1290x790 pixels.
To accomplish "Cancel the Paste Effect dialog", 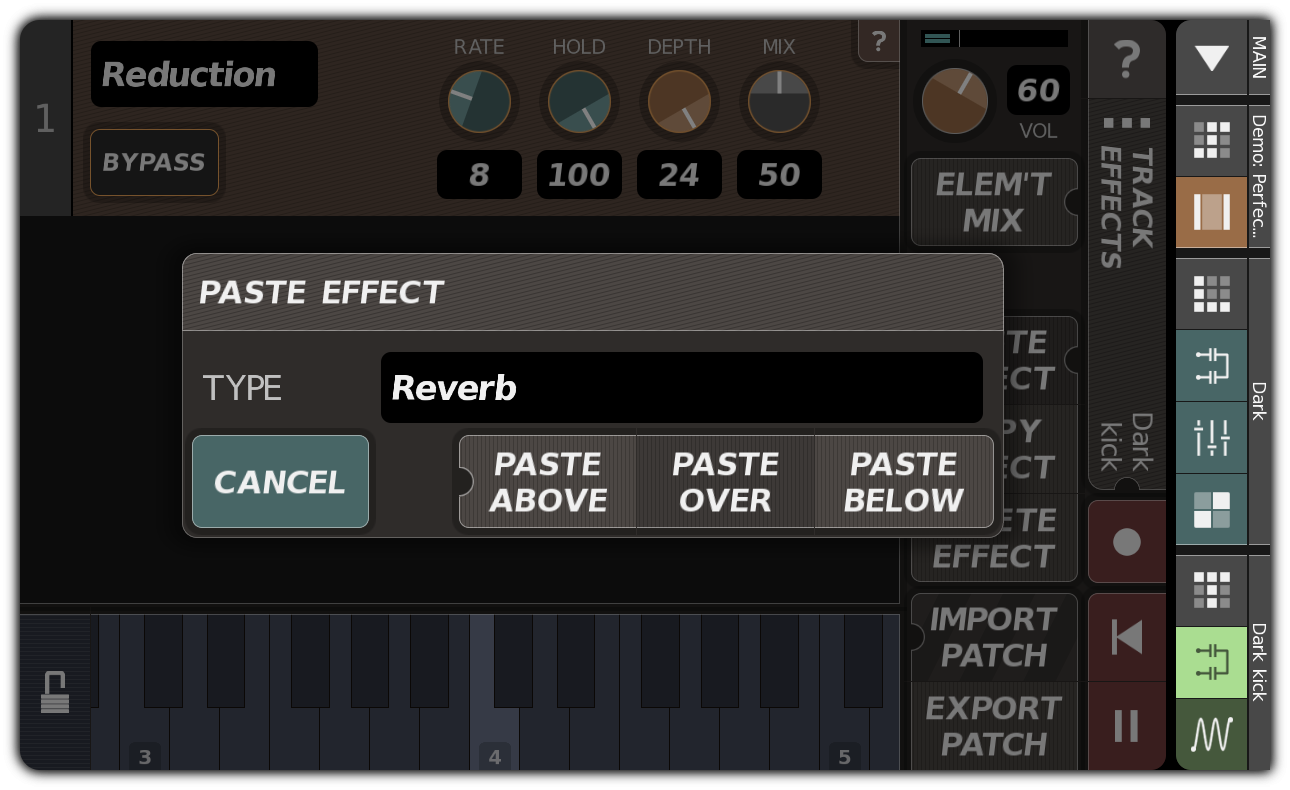I will point(280,481).
